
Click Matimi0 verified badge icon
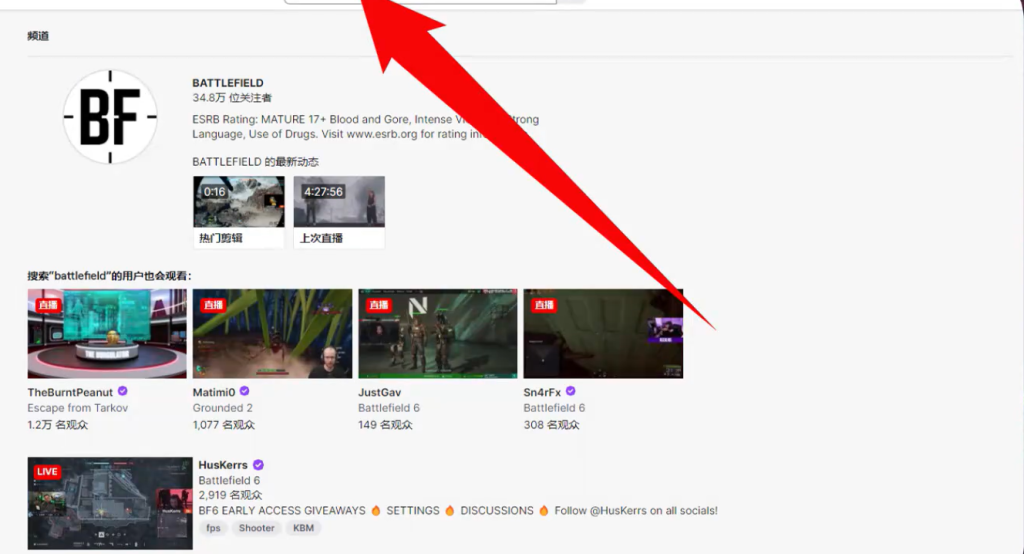coord(244,391)
